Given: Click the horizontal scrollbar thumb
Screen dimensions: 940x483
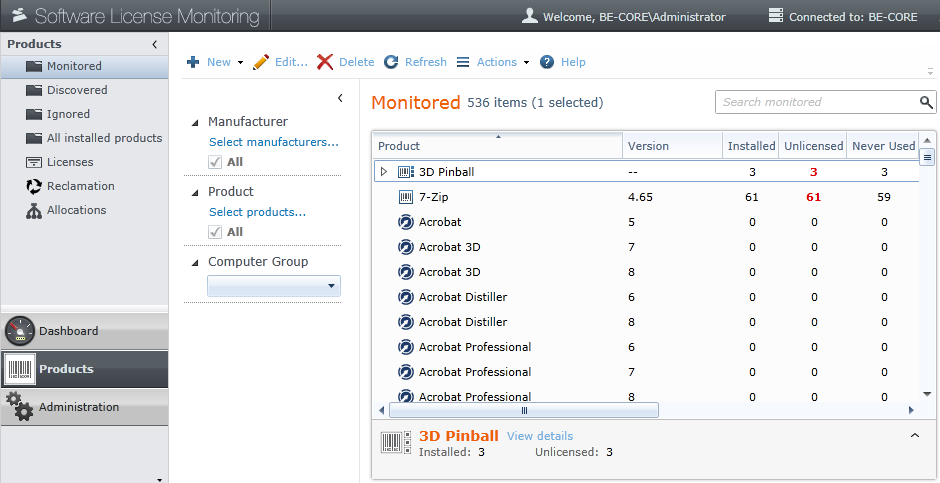Looking at the screenshot, I should tap(523, 410).
